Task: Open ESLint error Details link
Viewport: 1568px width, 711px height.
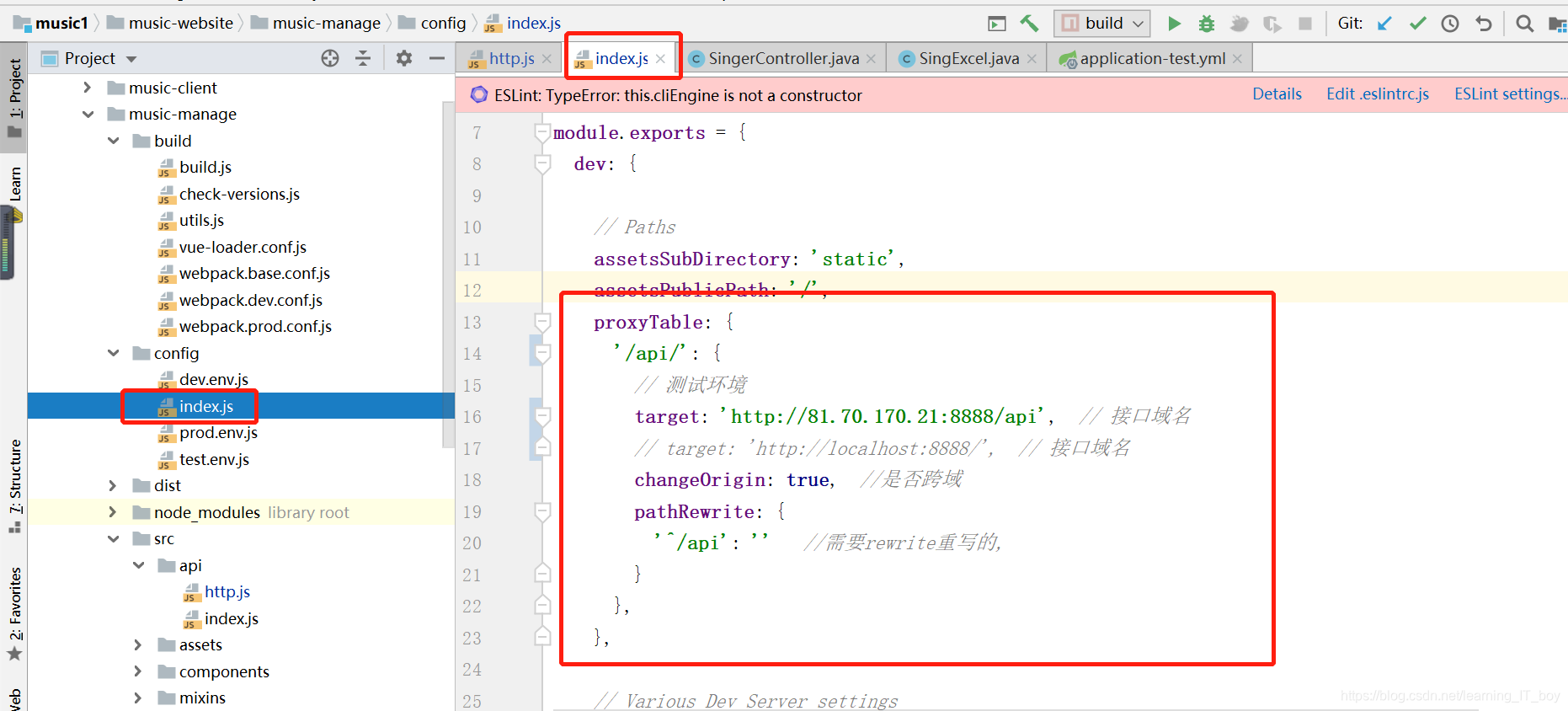Action: click(1277, 94)
